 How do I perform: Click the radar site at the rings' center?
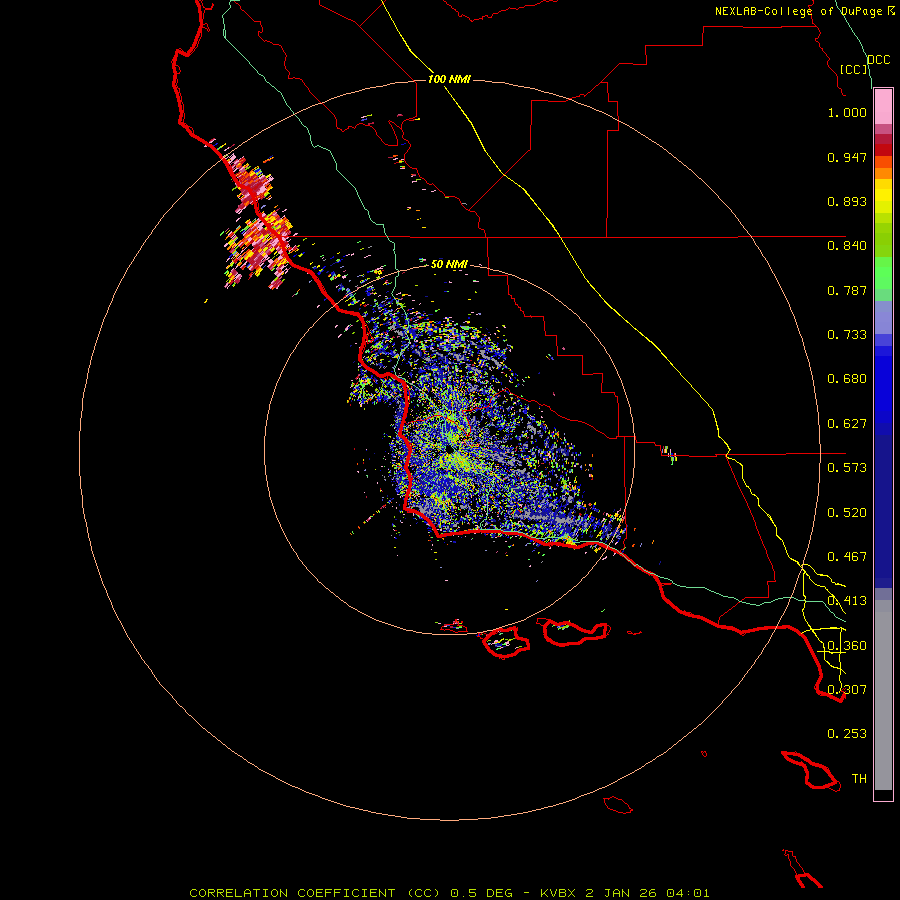pyautogui.click(x=449, y=449)
